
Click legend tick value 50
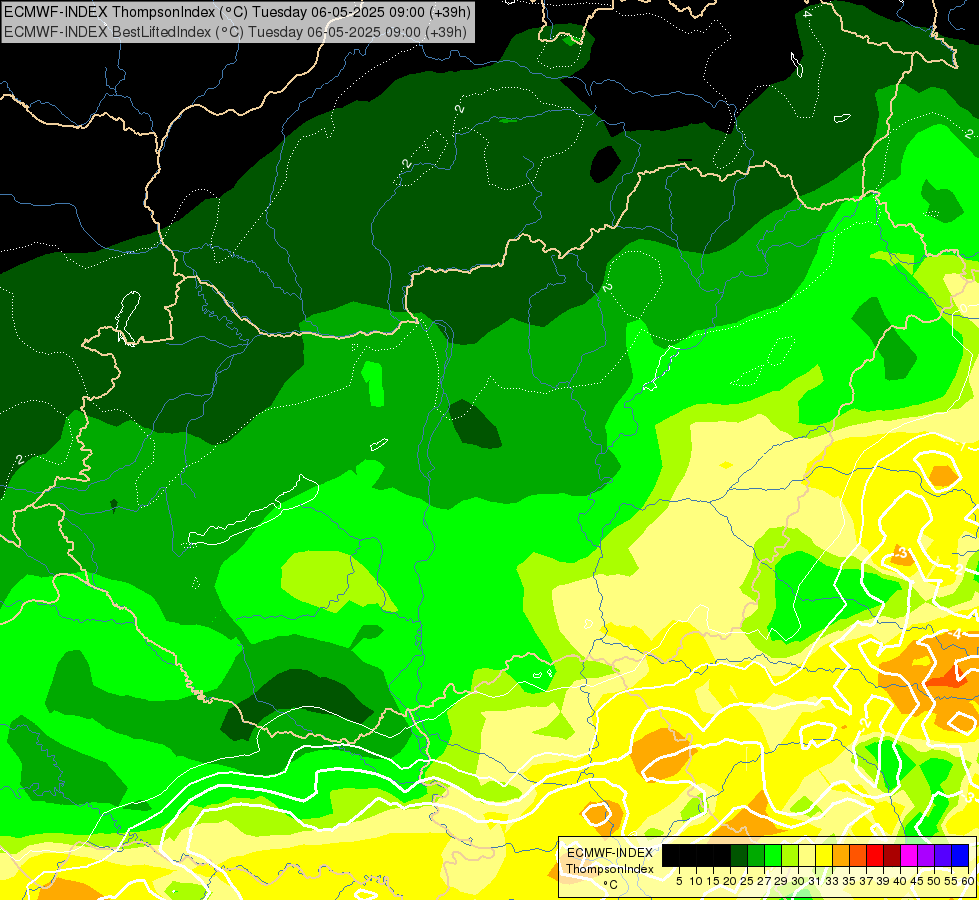point(935,881)
